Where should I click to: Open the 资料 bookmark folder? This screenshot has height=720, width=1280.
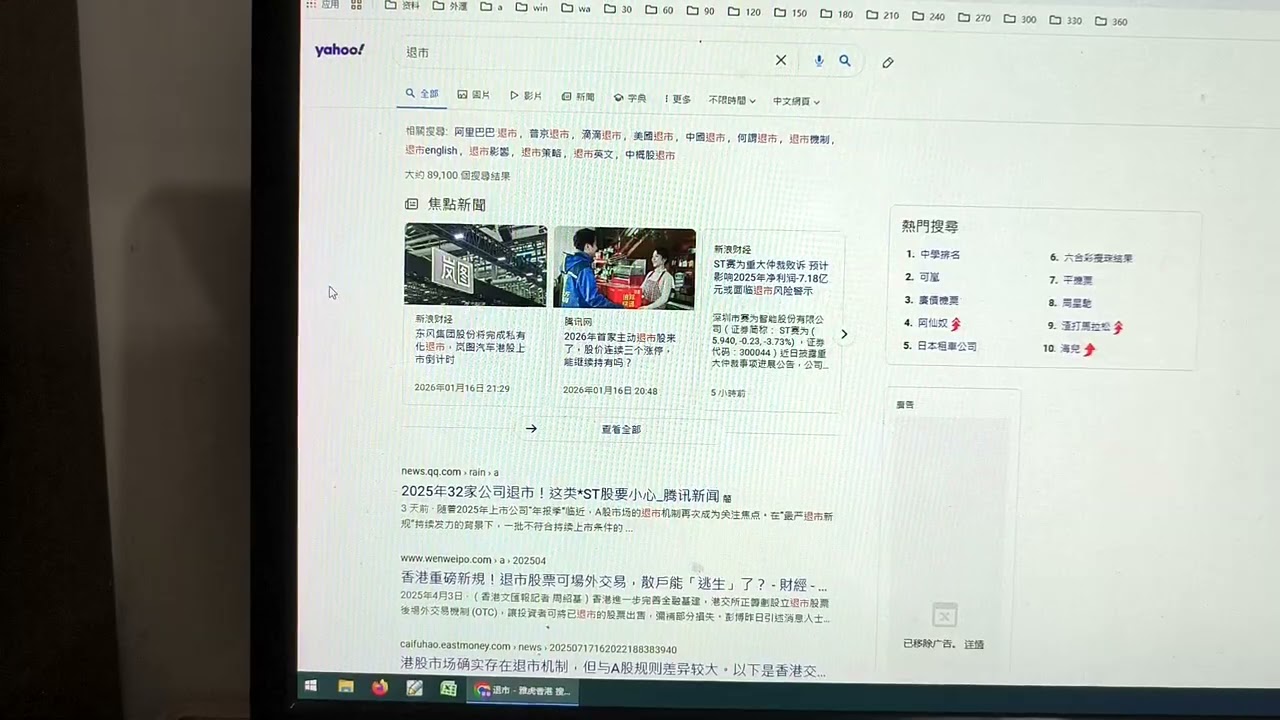[402, 5]
